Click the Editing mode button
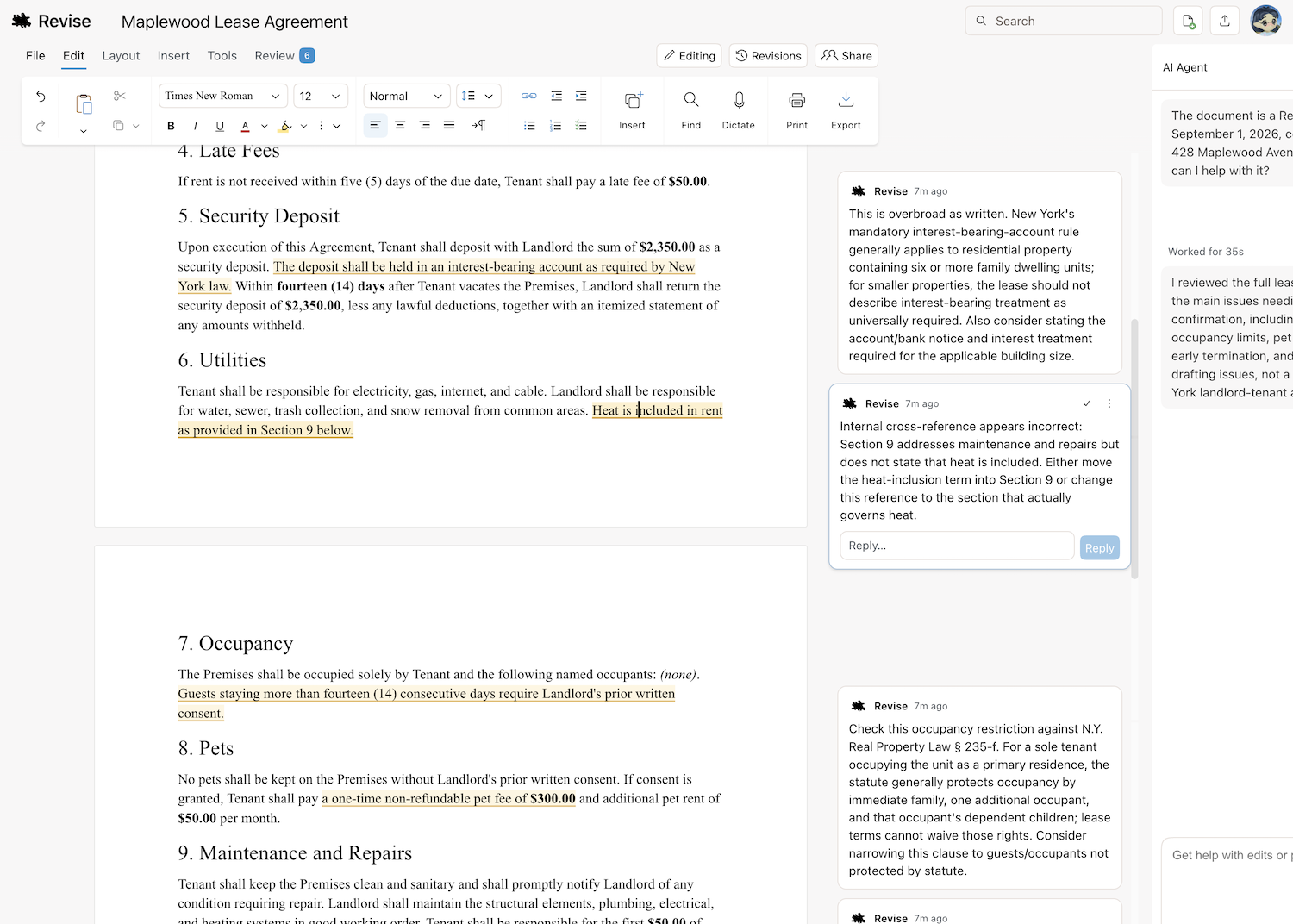Viewport: 1293px width, 924px height. pyautogui.click(x=690, y=55)
